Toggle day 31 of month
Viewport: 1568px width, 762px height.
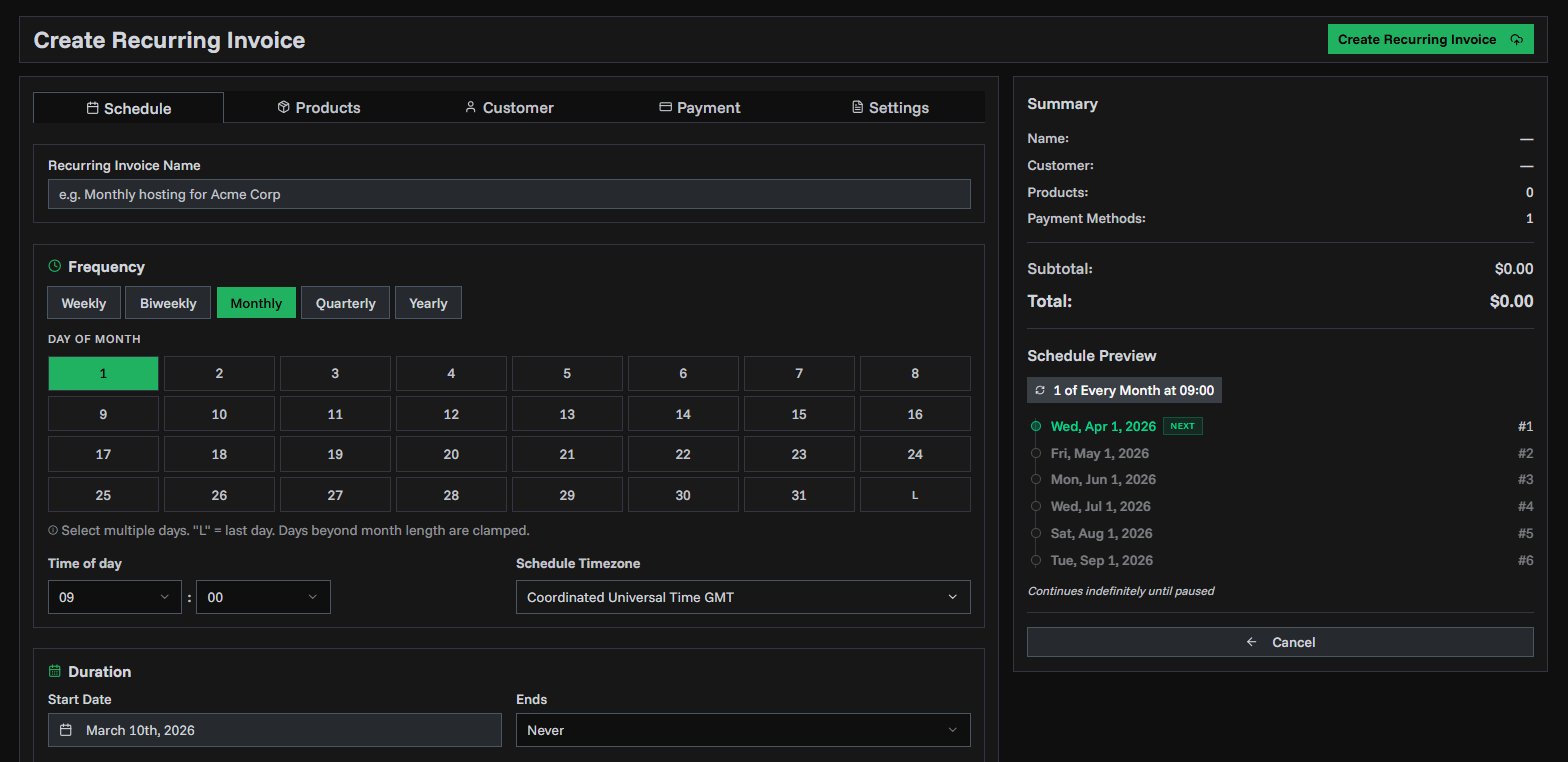point(799,495)
